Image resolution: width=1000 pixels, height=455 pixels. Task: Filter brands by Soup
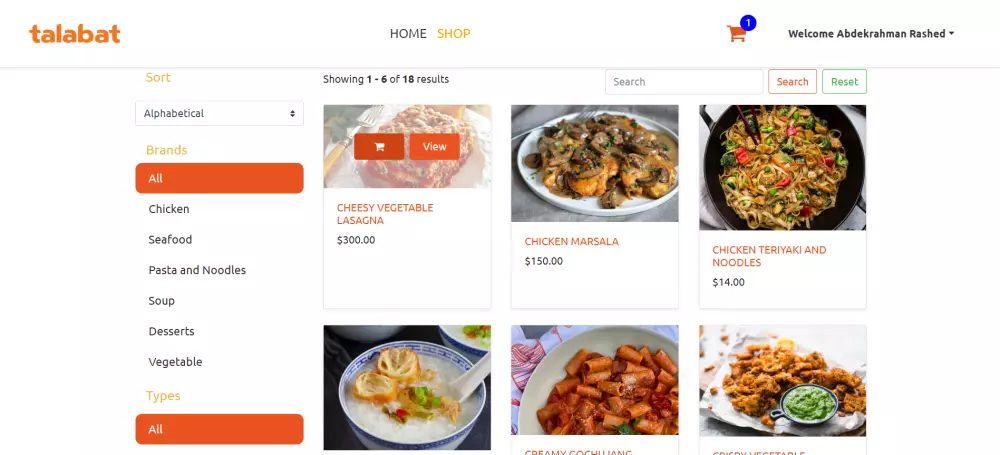[162, 301]
